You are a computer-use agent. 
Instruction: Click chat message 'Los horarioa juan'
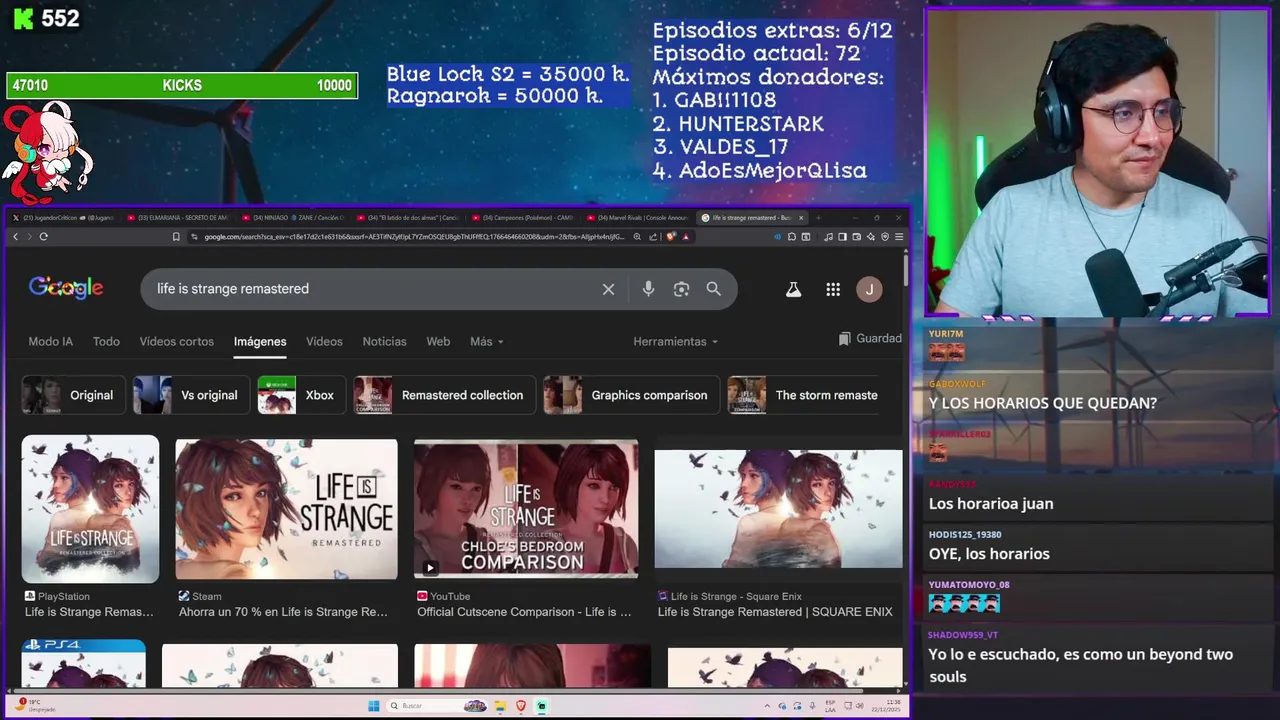pos(991,504)
